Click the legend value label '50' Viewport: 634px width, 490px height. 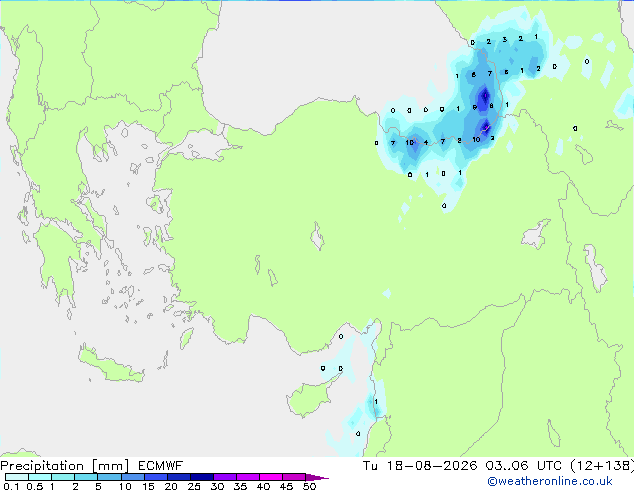[310, 486]
